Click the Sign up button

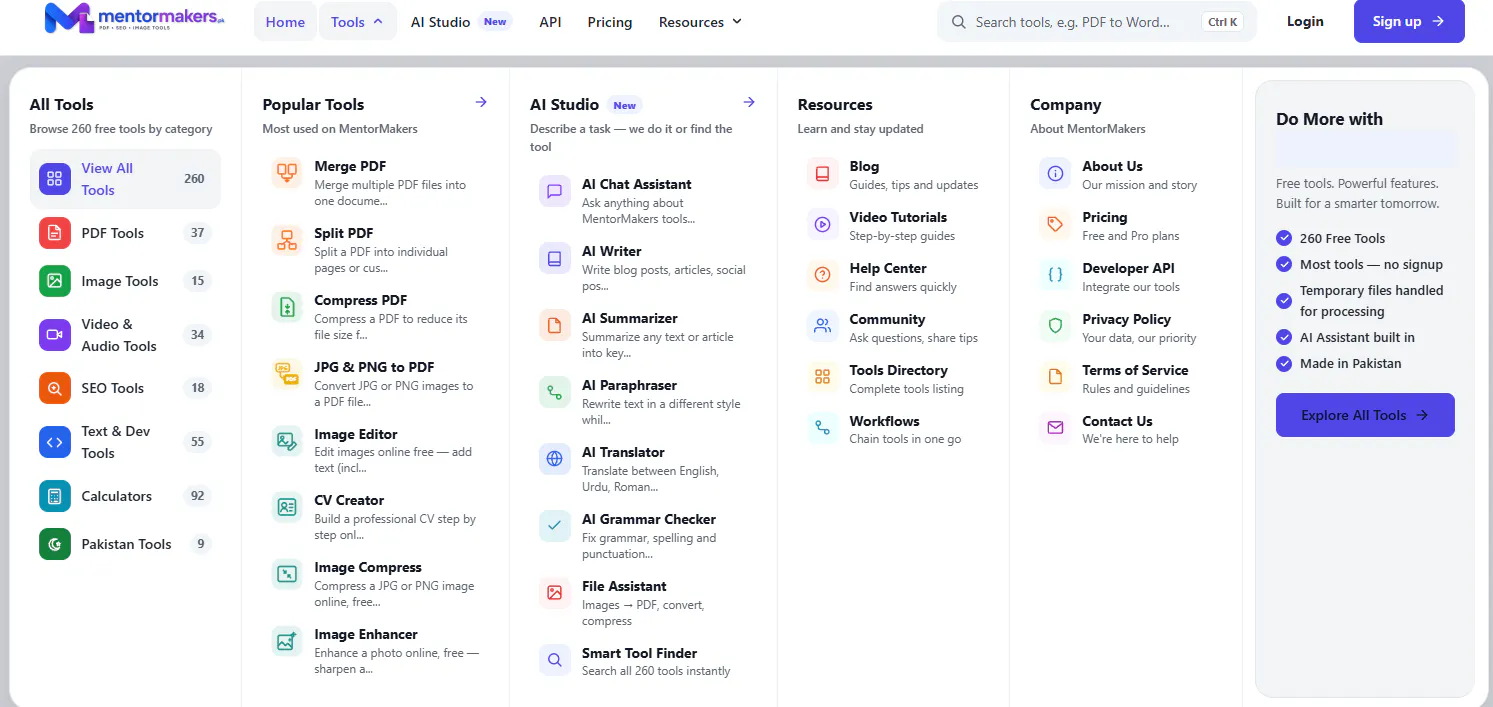[1409, 21]
